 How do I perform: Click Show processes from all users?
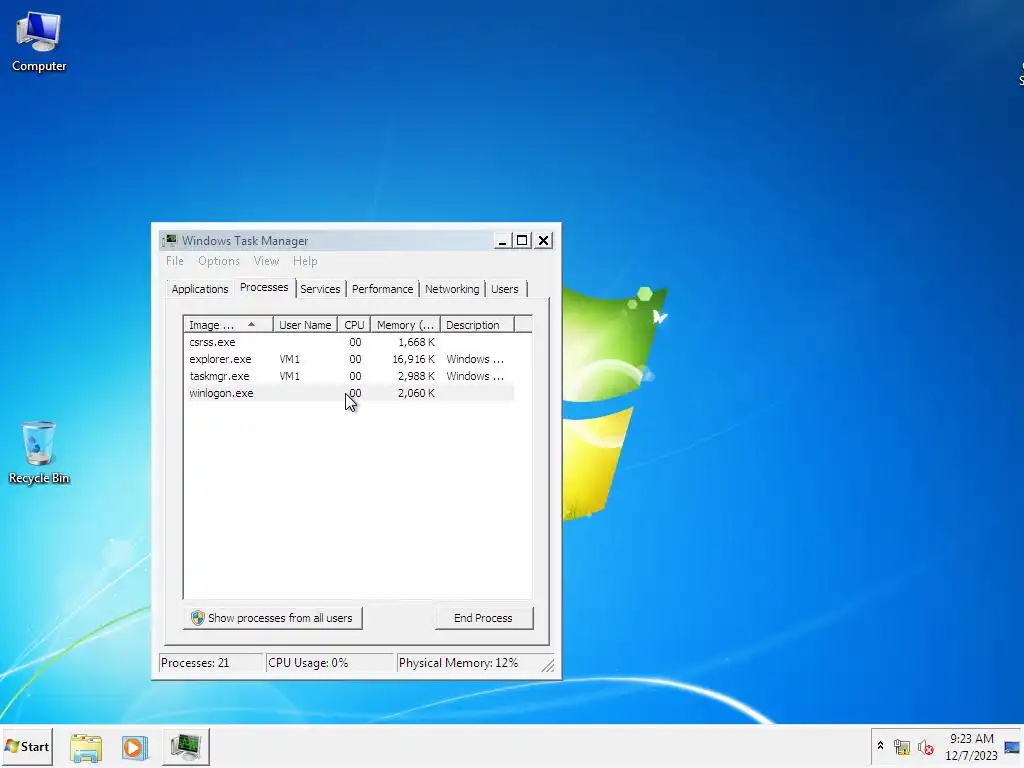click(x=272, y=618)
